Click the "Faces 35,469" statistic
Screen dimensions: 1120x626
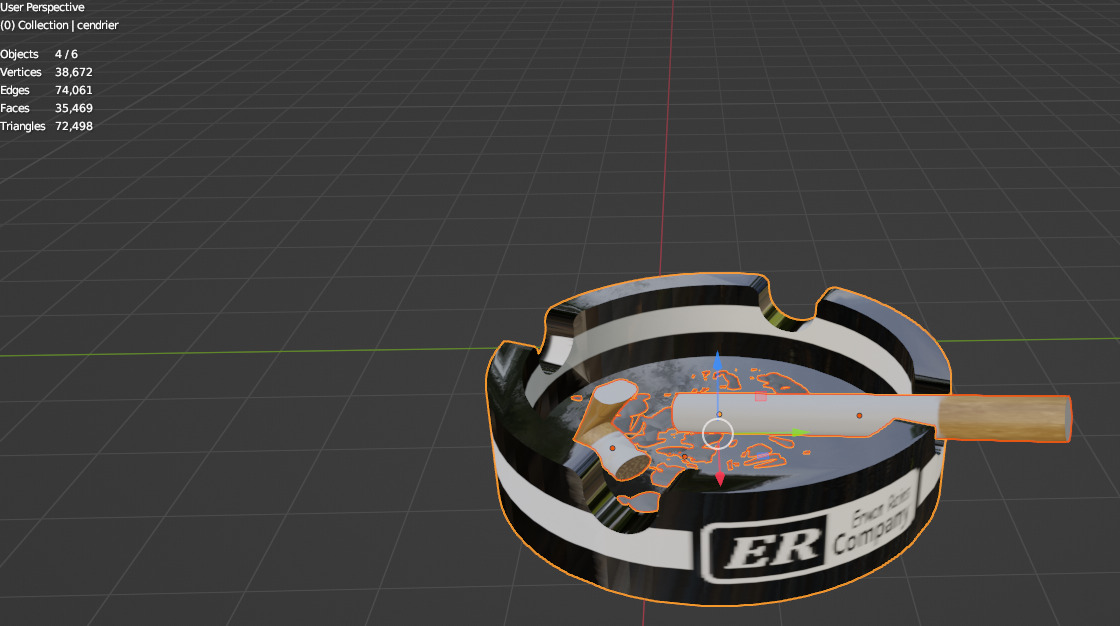coord(46,108)
